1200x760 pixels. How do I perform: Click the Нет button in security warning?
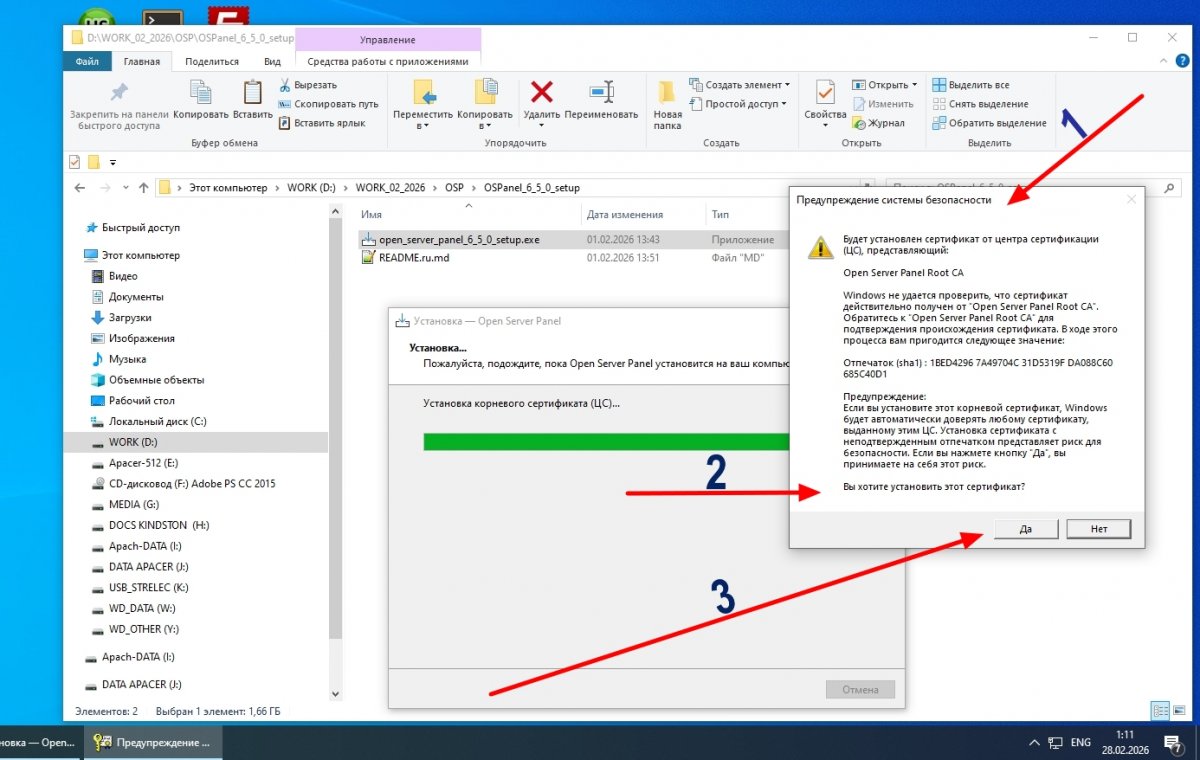1099,529
